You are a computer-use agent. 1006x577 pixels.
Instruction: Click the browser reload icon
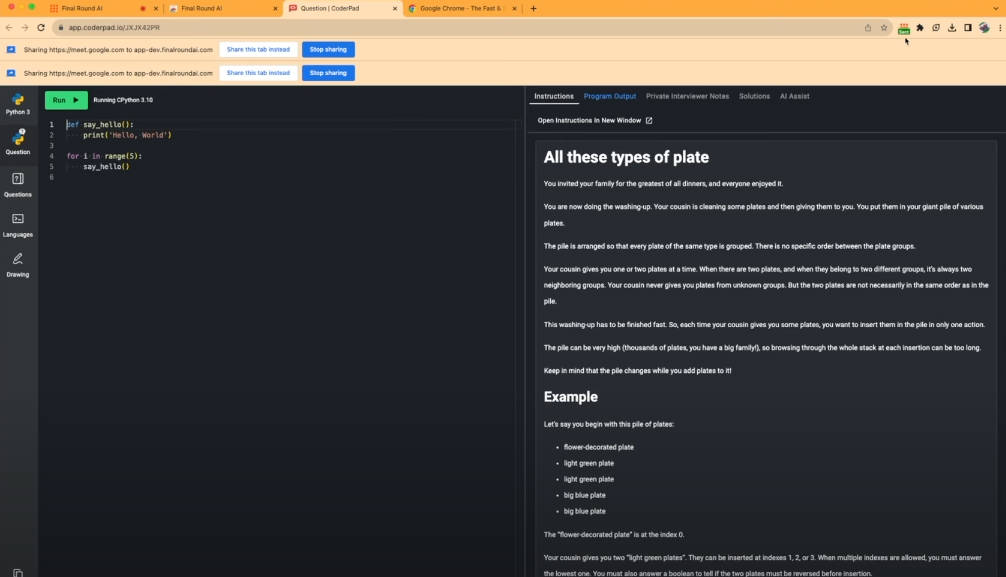pyautogui.click(x=41, y=28)
